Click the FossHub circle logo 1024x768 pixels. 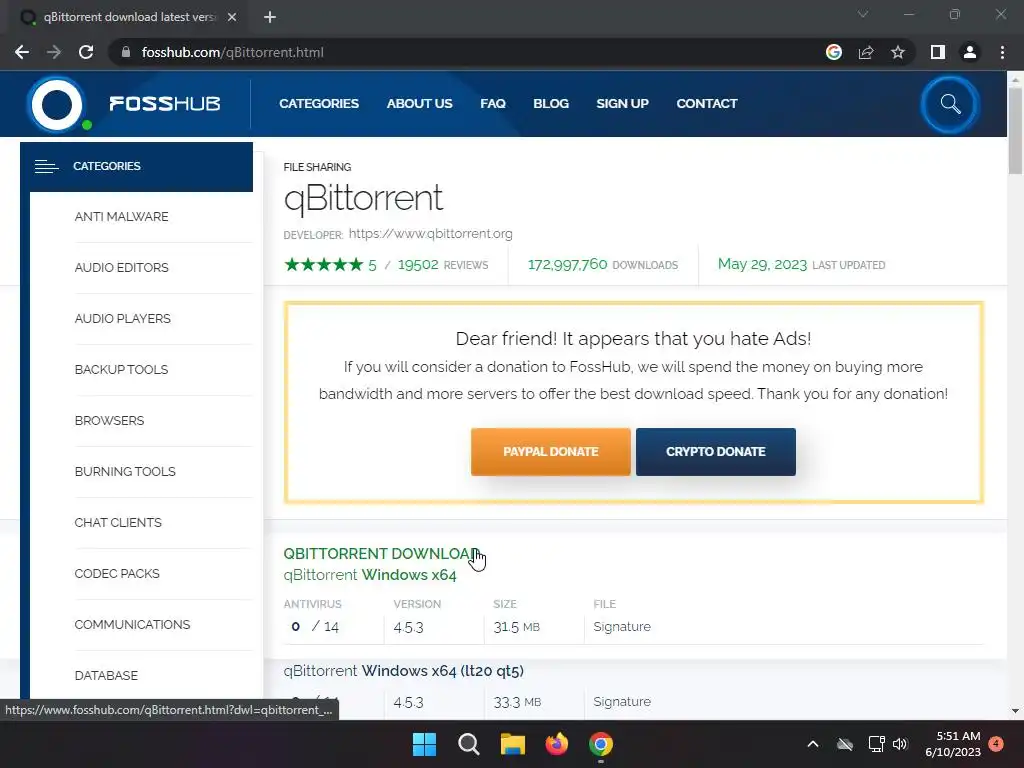click(x=57, y=104)
